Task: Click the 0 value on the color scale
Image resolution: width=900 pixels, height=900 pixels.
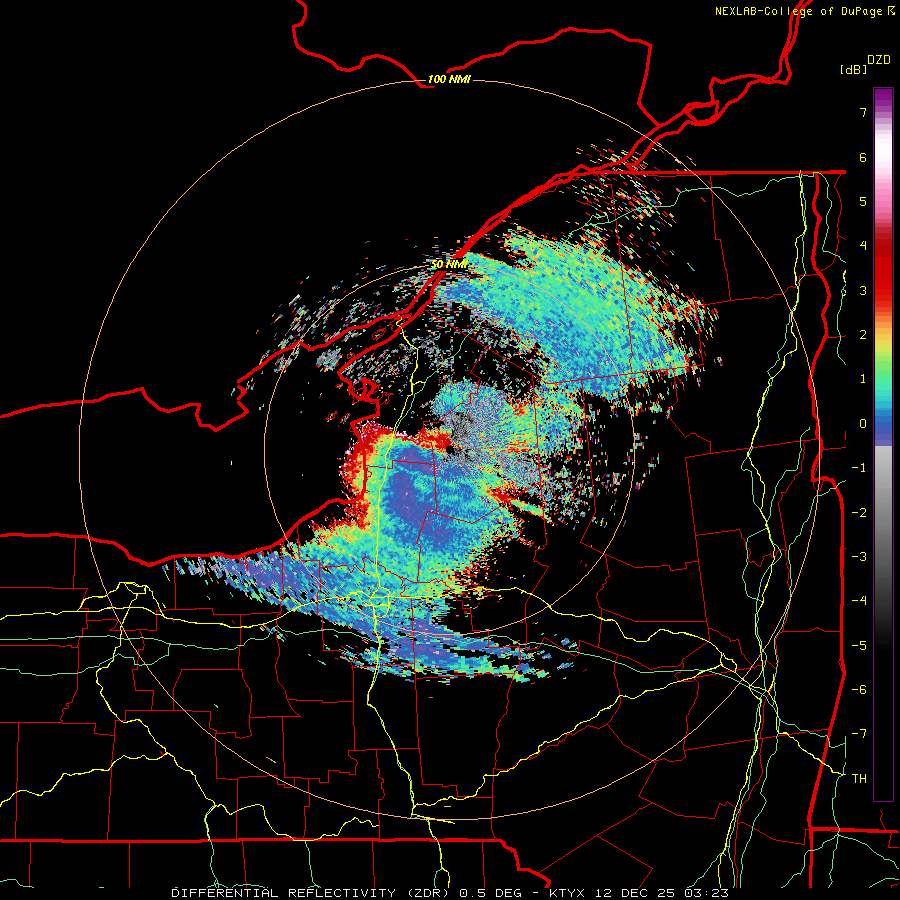Action: pos(863,424)
